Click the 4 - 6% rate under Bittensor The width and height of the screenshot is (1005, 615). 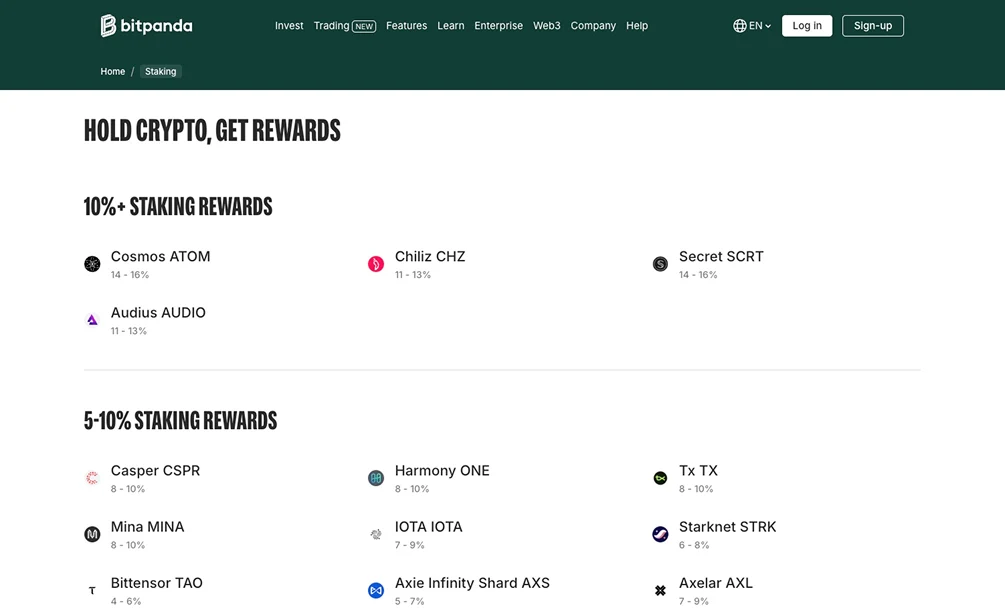[126, 602]
